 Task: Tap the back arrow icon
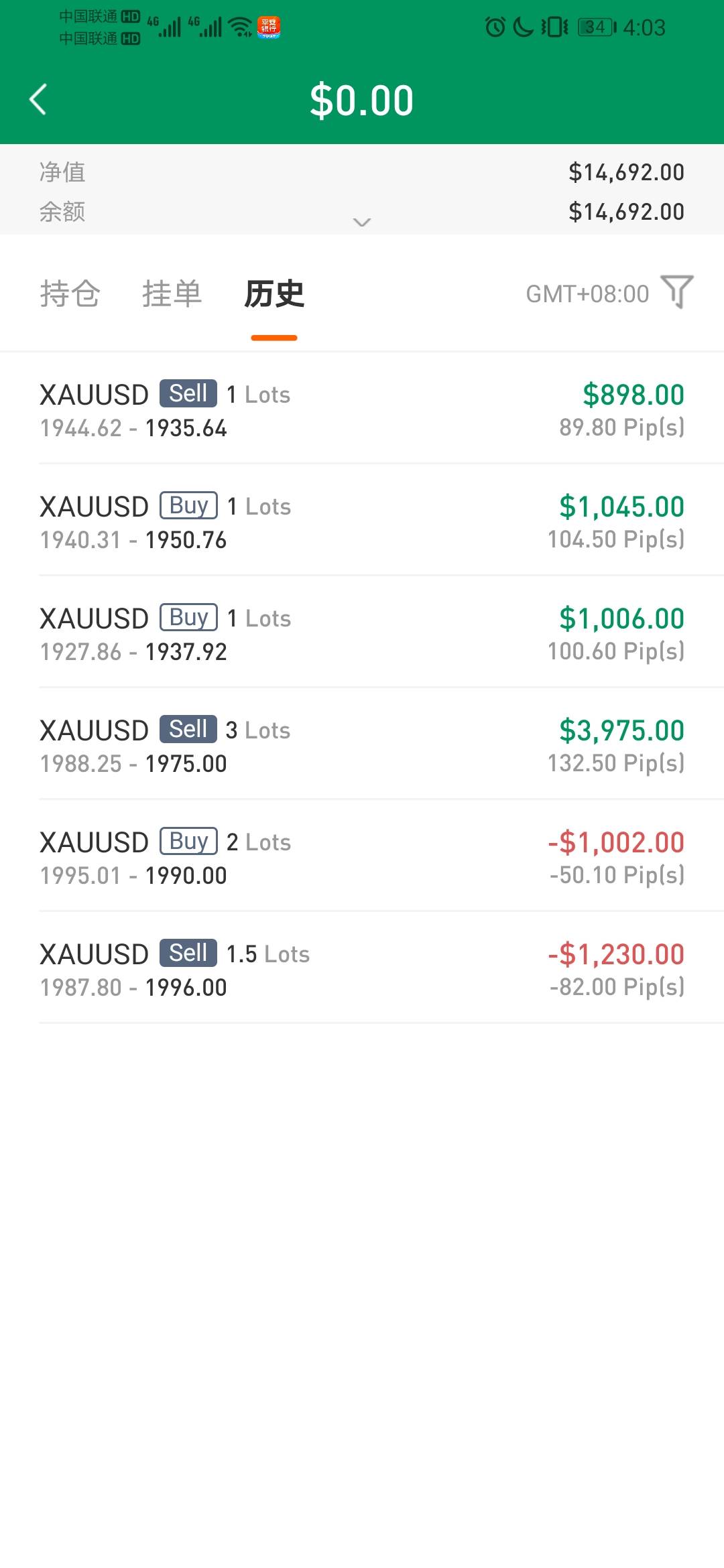(38, 100)
